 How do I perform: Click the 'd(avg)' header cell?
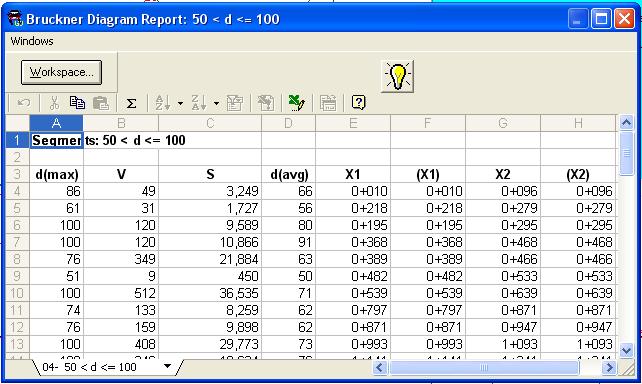[x=288, y=174]
